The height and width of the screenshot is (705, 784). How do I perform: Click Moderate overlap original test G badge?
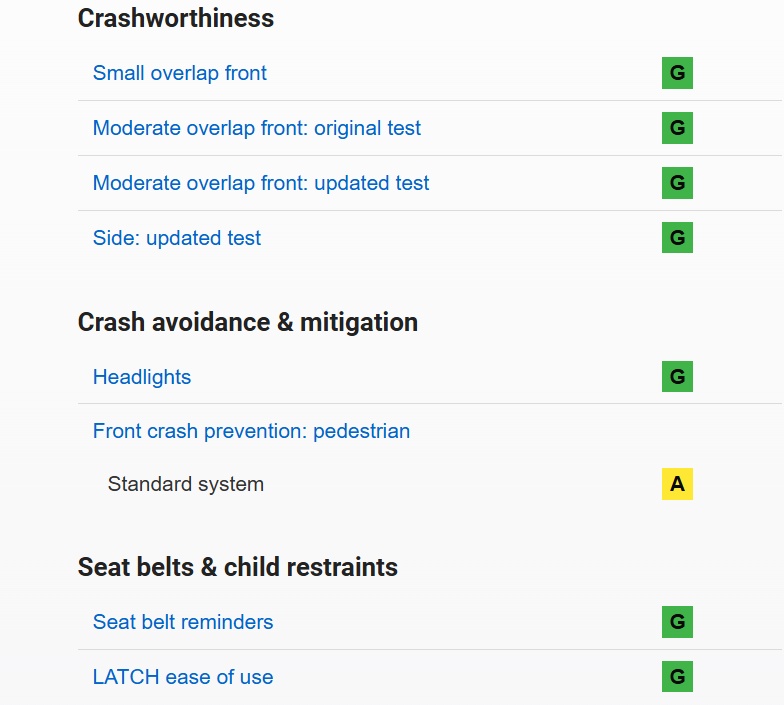coord(677,128)
